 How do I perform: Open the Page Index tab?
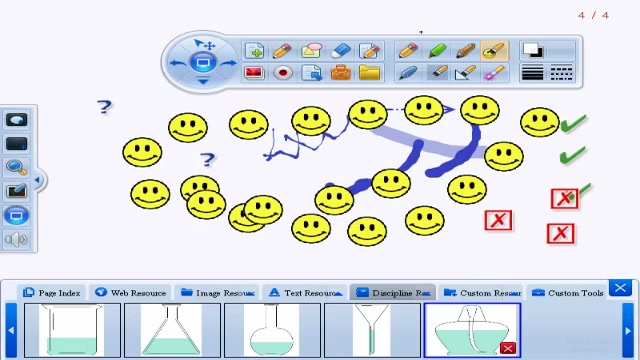coord(52,293)
